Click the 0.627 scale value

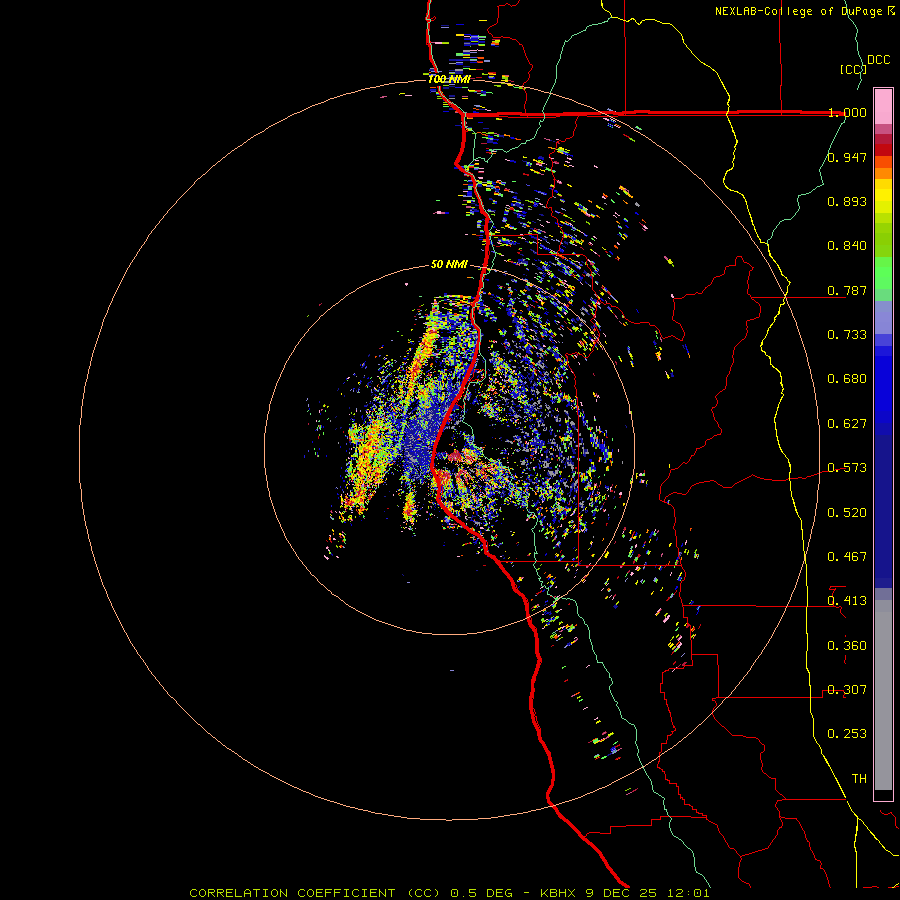pyautogui.click(x=847, y=424)
